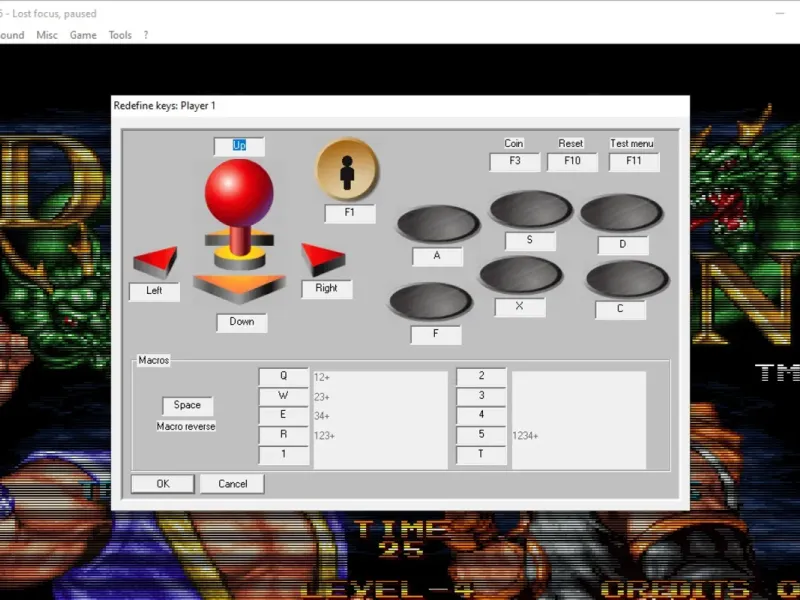Select the Right key field
This screenshot has height=600, width=800.
click(327, 289)
